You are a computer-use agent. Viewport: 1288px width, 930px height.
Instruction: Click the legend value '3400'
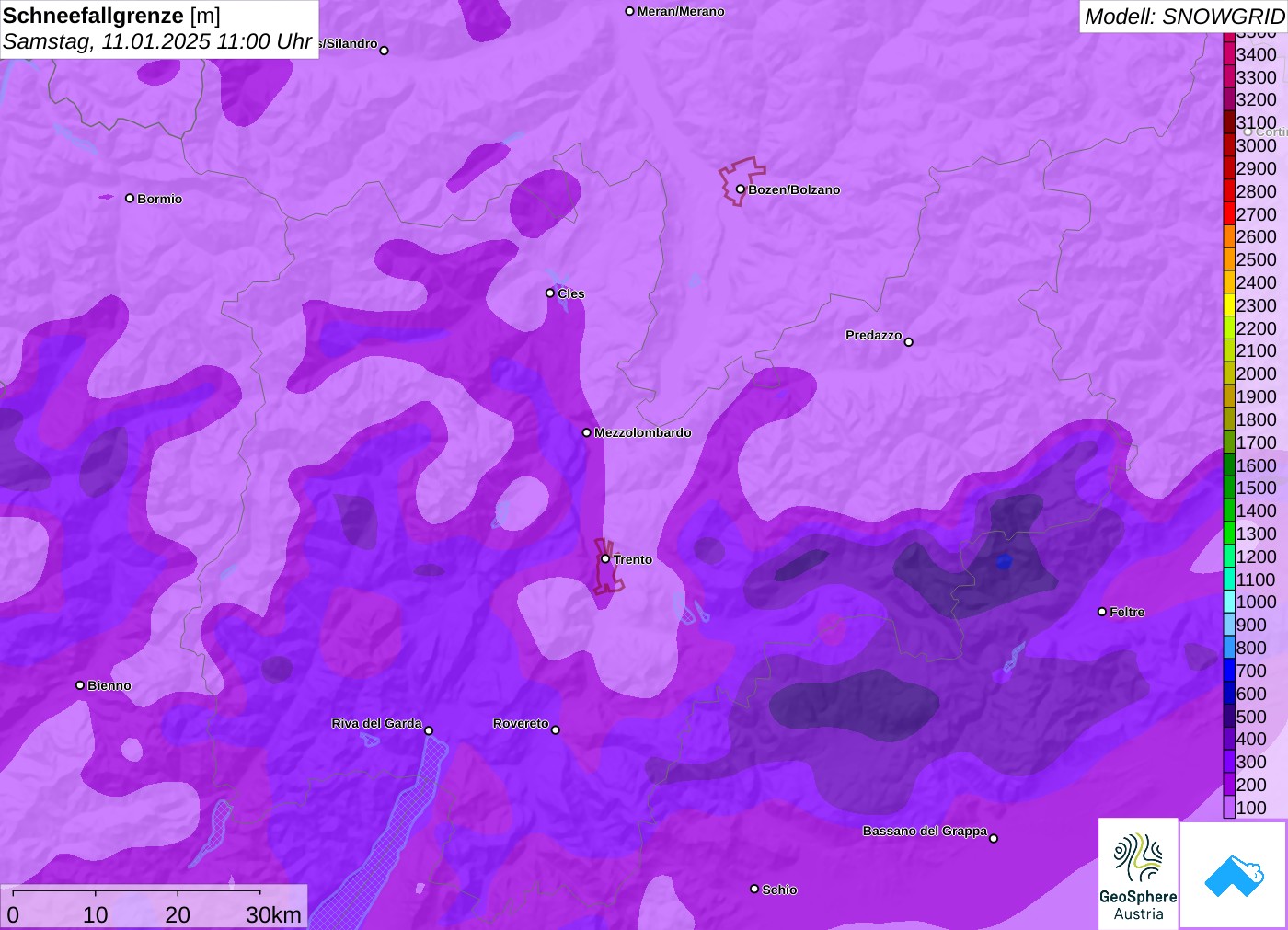click(1257, 54)
